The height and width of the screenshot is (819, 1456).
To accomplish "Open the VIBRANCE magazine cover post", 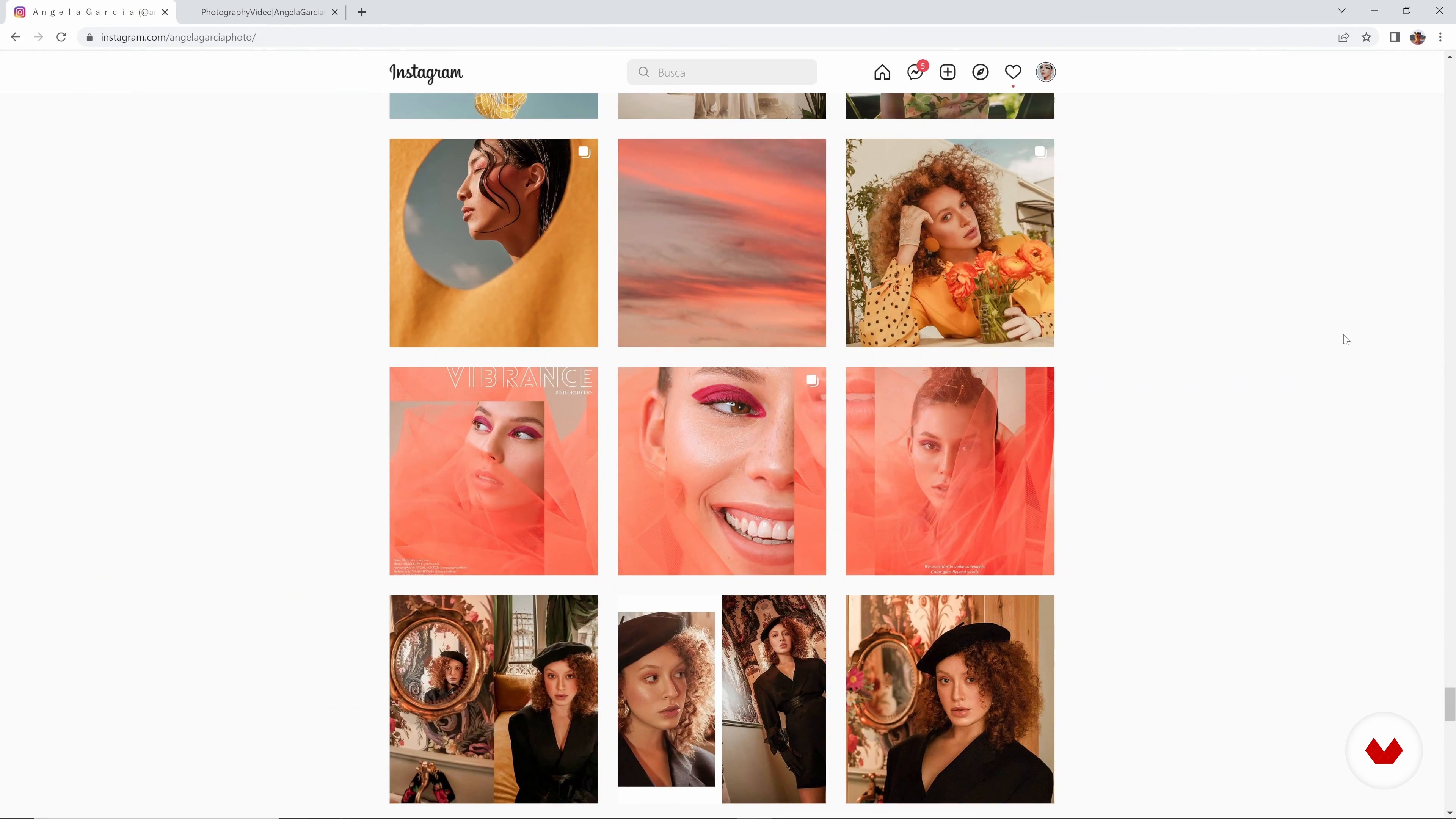I will tap(493, 471).
